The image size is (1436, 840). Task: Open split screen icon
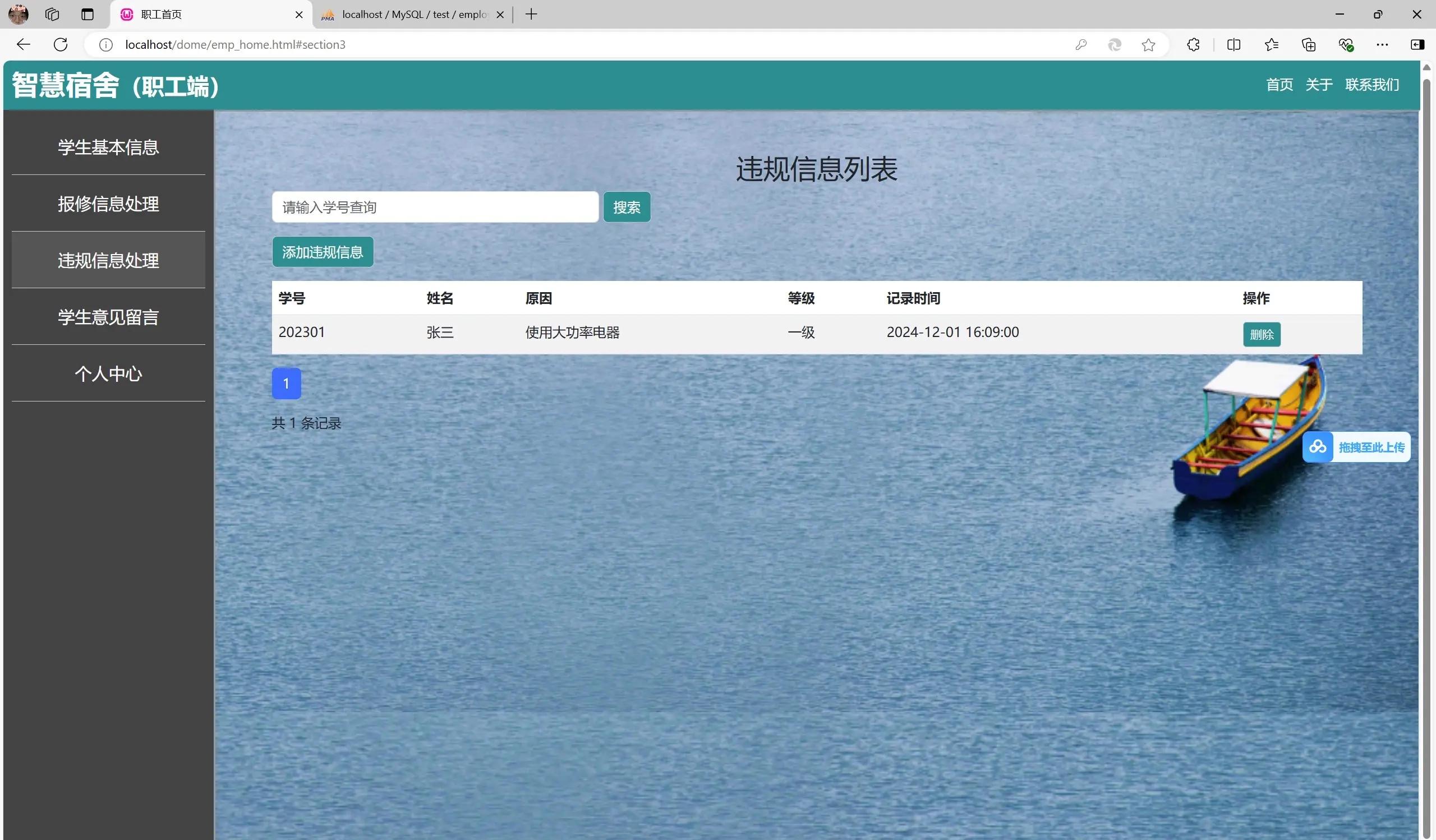tap(1234, 44)
